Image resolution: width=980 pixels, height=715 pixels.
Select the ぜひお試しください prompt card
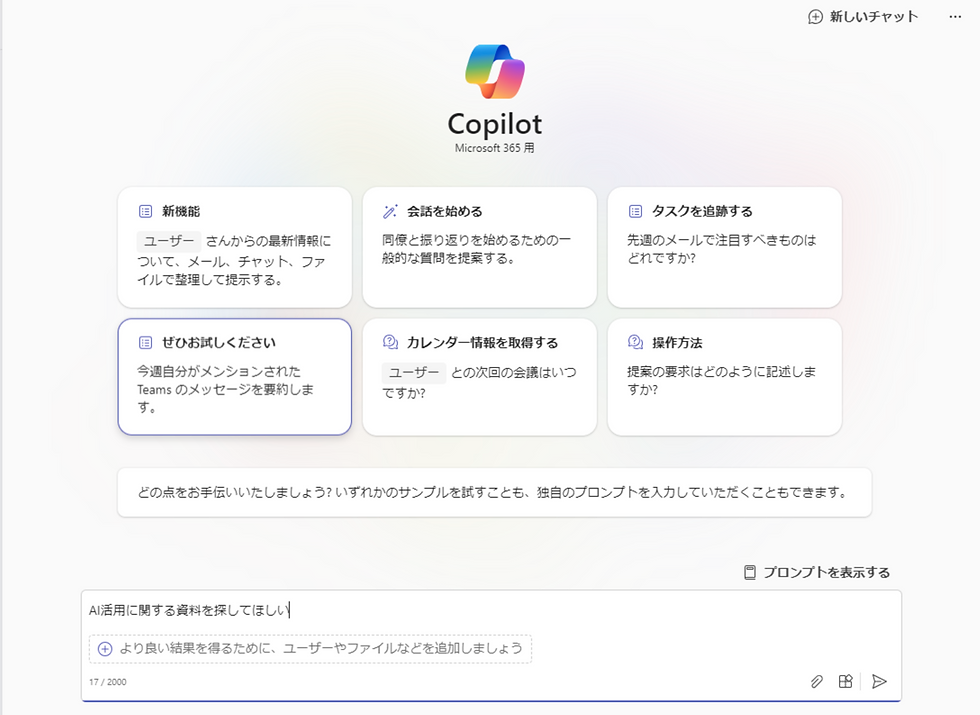pyautogui.click(x=234, y=377)
